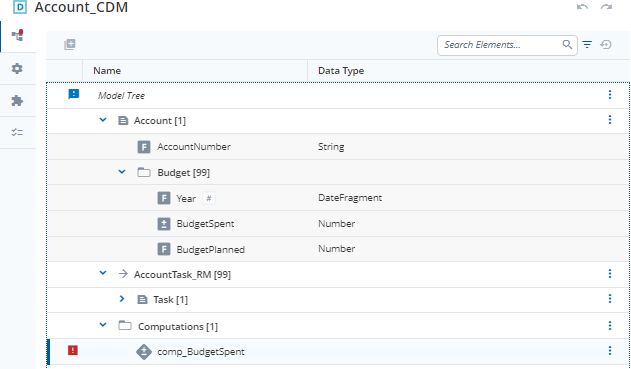Select the AccountNumber field

(x=194, y=147)
